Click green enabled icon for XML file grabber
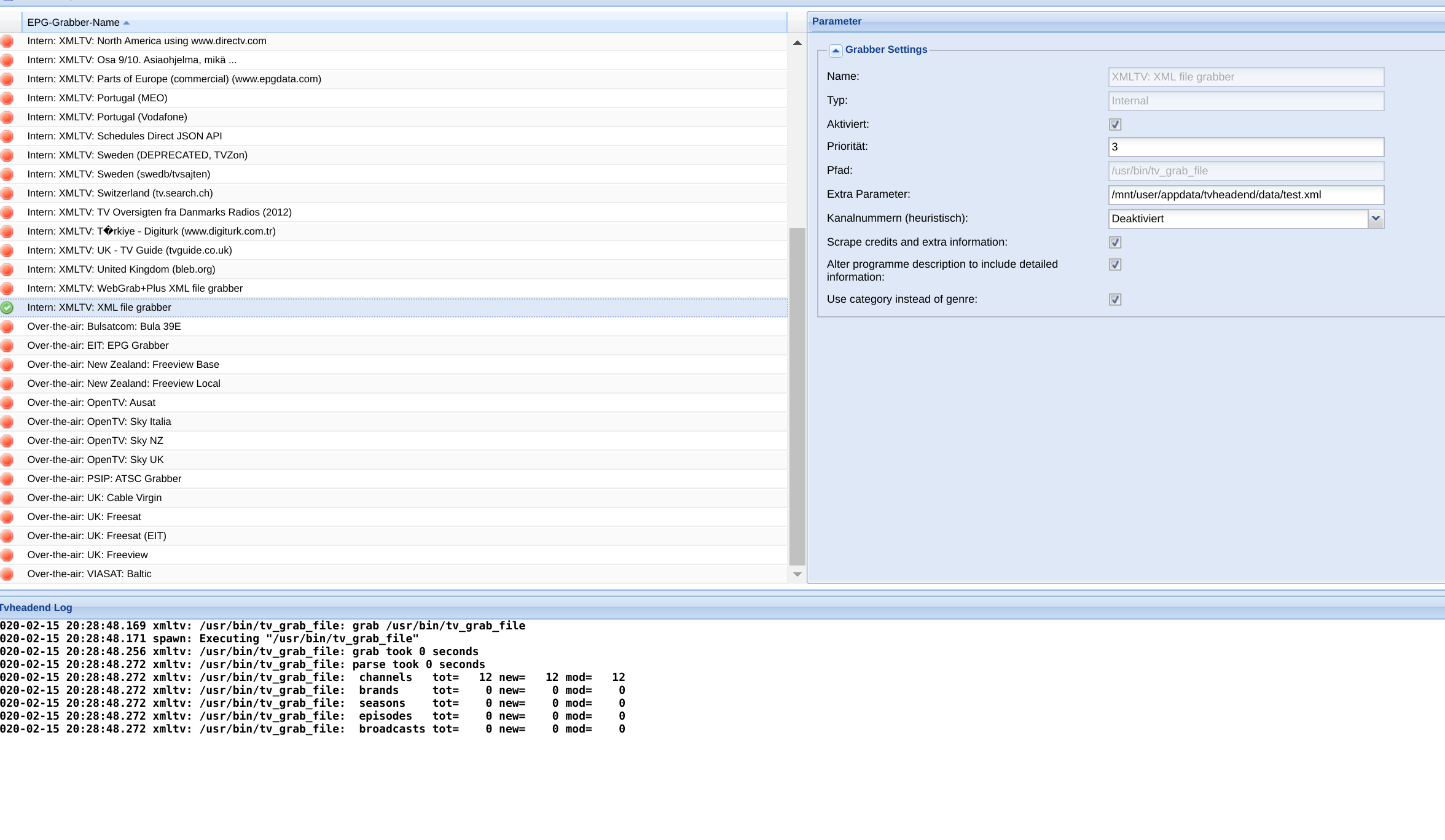 click(x=7, y=308)
